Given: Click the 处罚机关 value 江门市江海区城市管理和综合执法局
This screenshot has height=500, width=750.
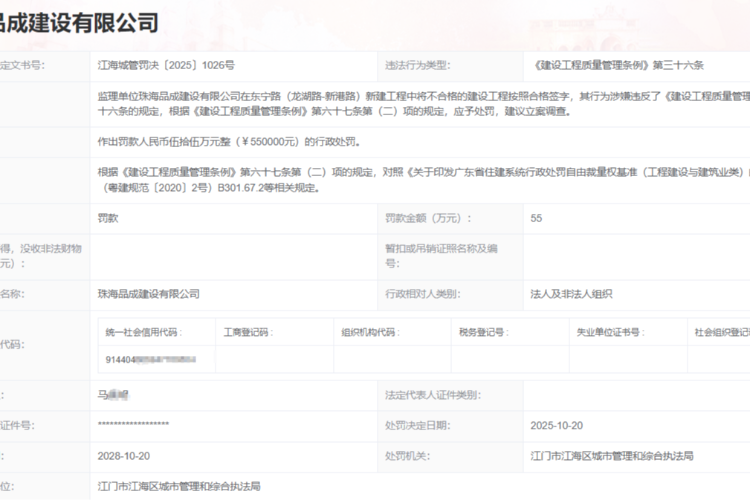Looking at the screenshot, I should click(611, 455).
